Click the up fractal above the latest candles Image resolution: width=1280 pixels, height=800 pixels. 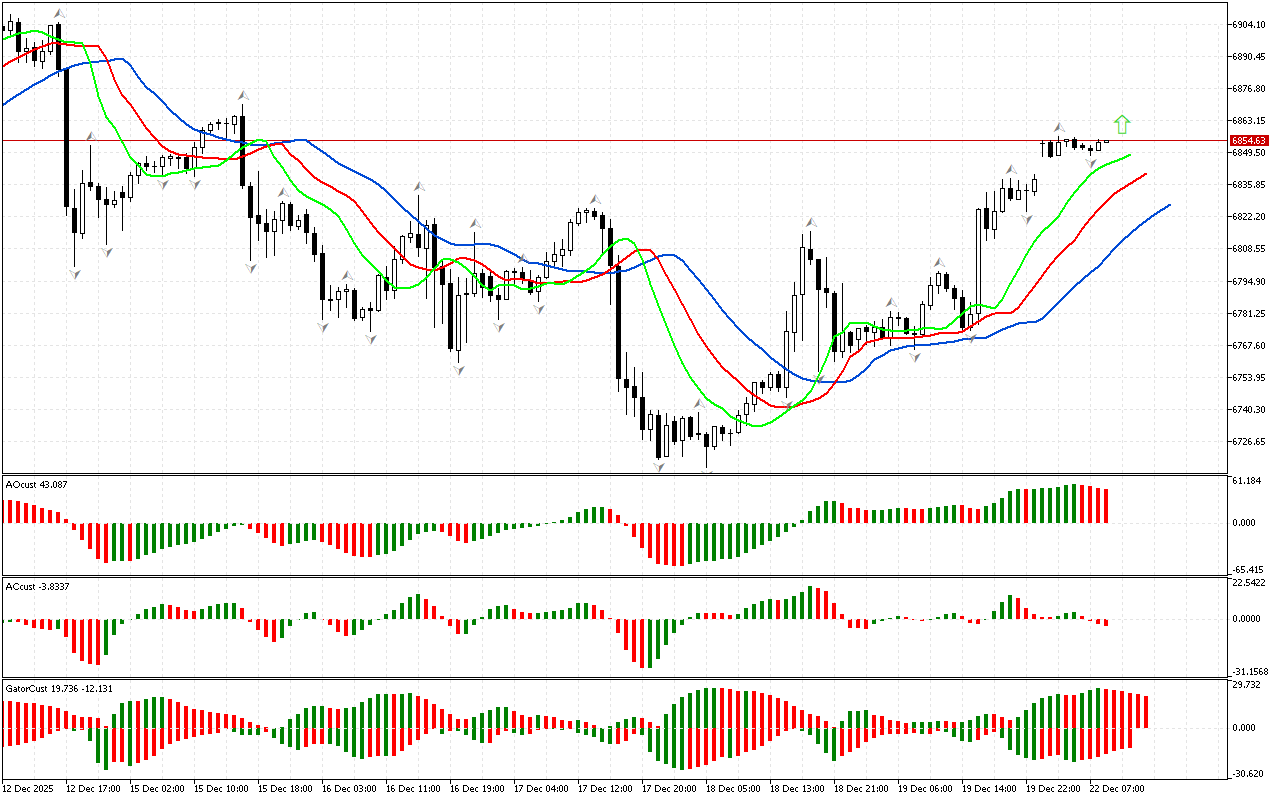pyautogui.click(x=1058, y=128)
